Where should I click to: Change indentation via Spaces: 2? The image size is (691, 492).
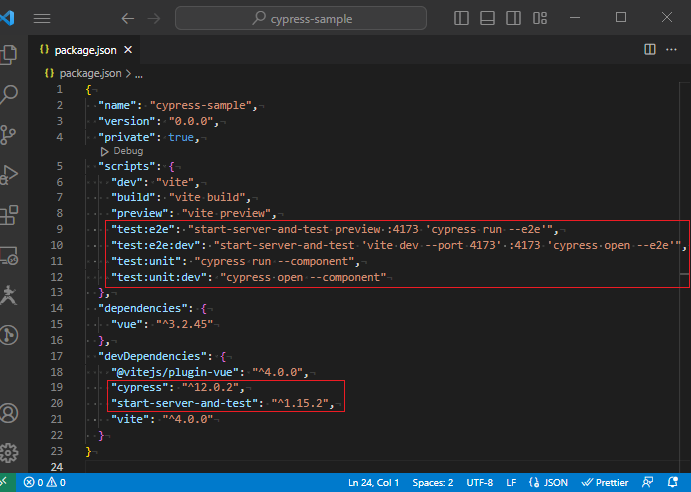(432, 483)
